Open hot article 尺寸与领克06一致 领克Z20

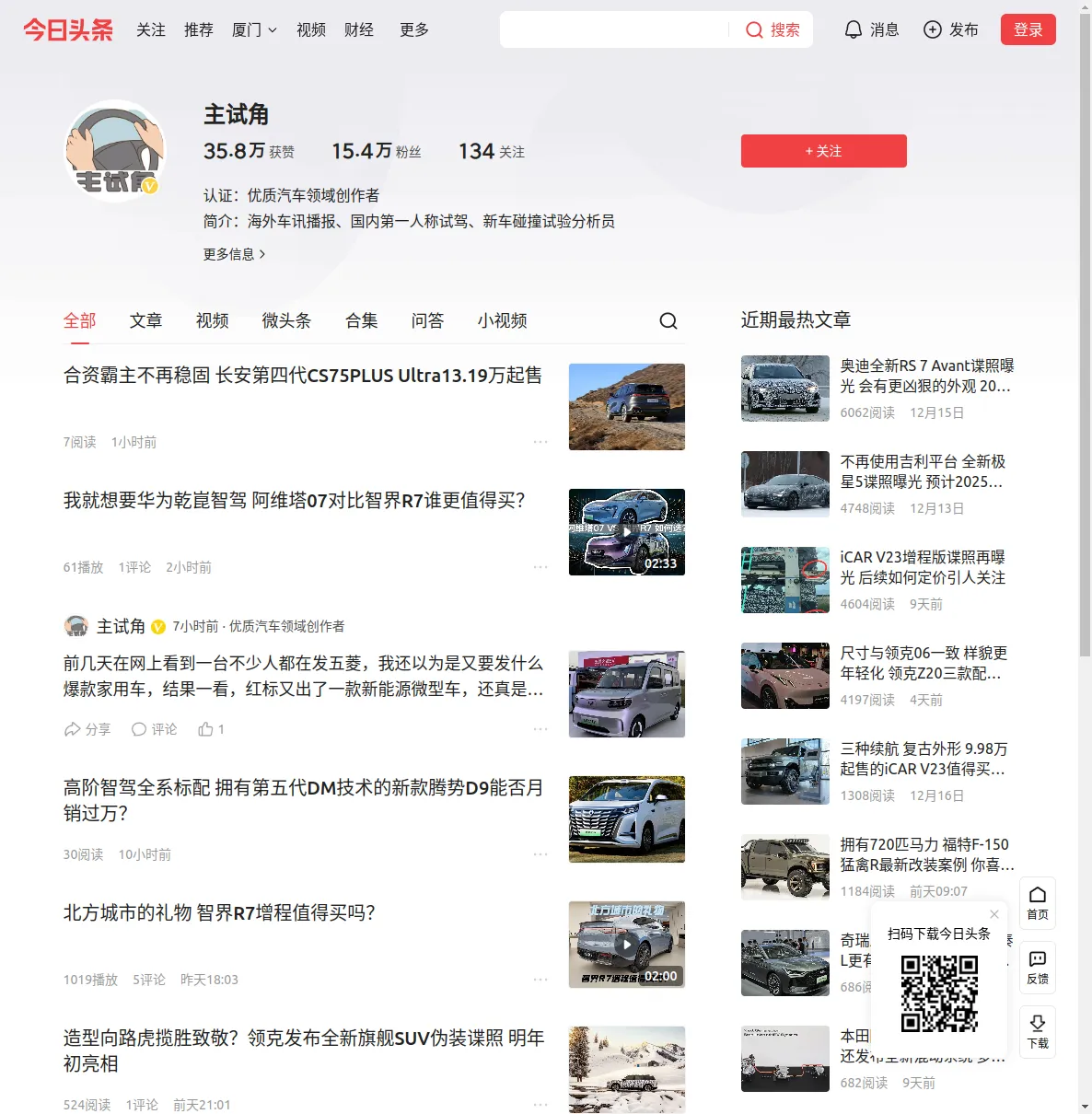click(924, 663)
